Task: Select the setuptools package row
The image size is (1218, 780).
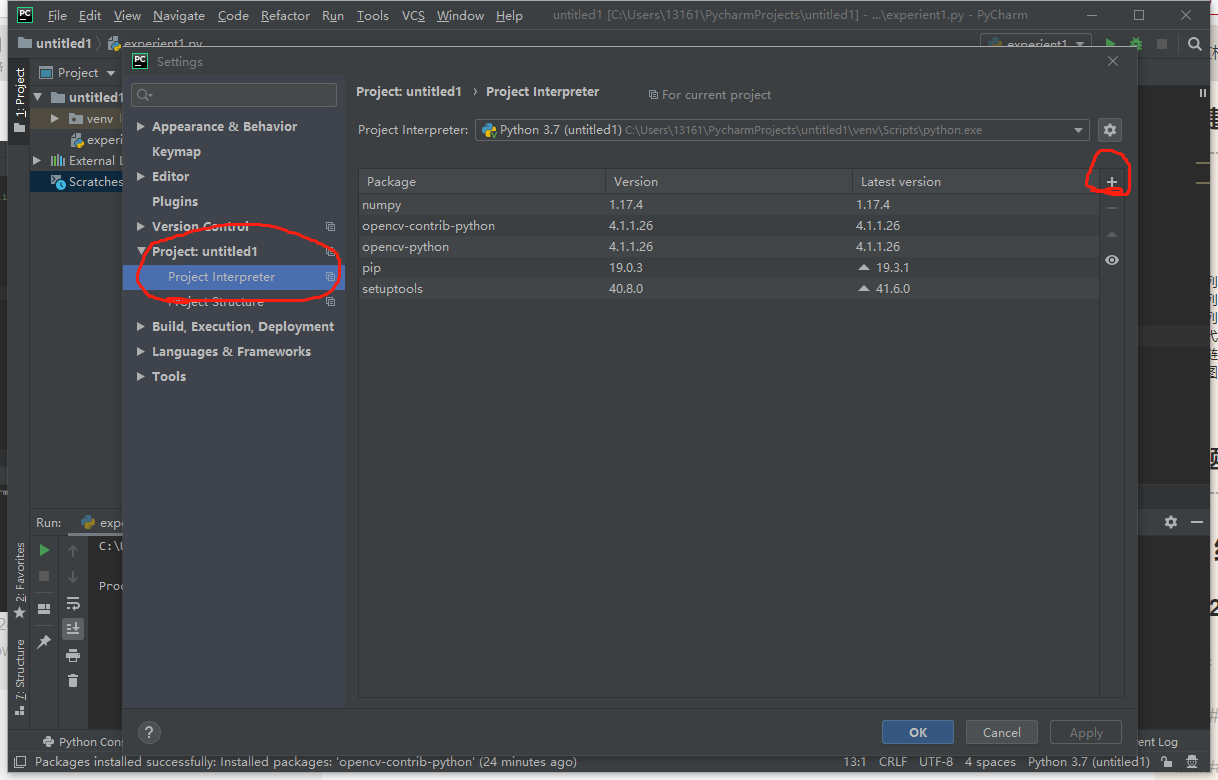Action: pyautogui.click(x=728, y=288)
